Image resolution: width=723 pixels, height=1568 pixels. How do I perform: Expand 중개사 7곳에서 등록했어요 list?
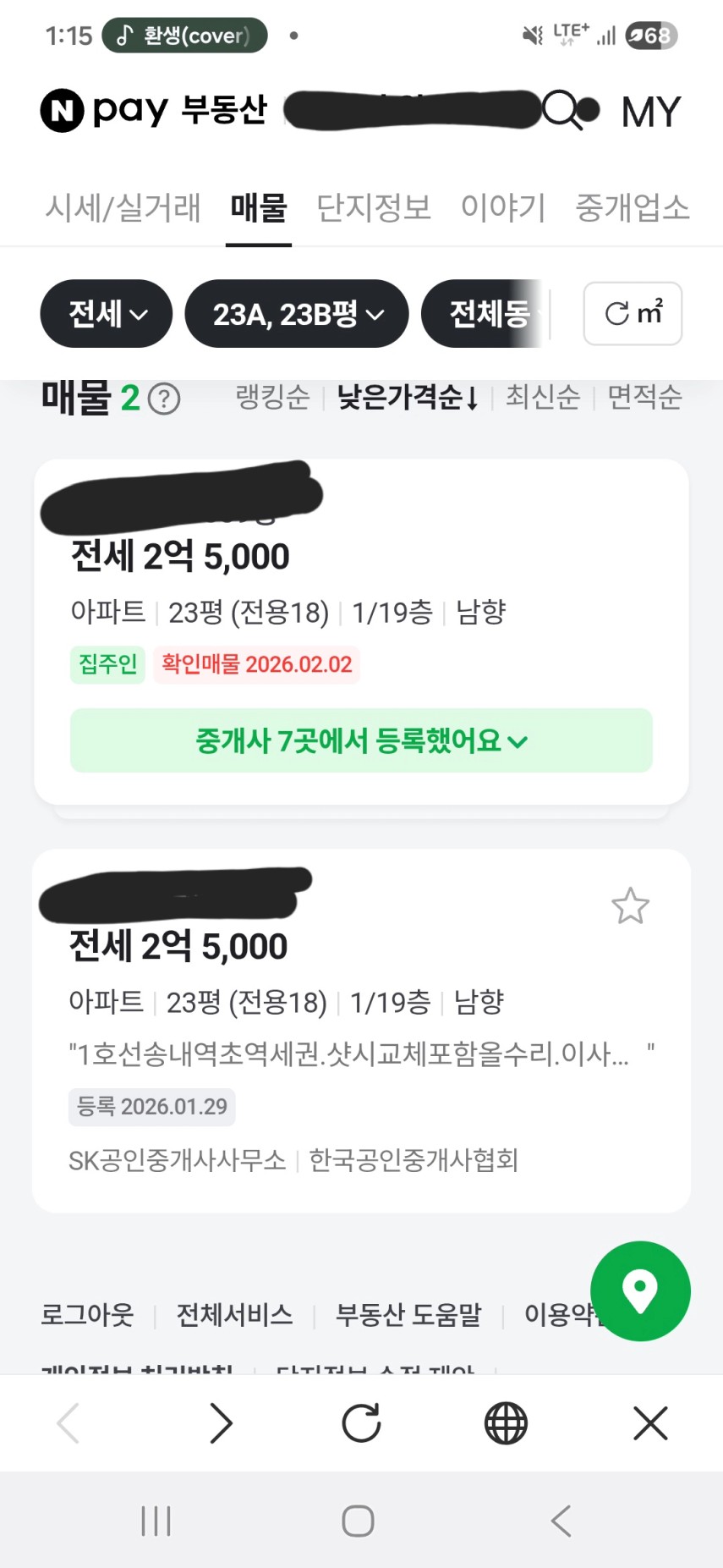(361, 741)
